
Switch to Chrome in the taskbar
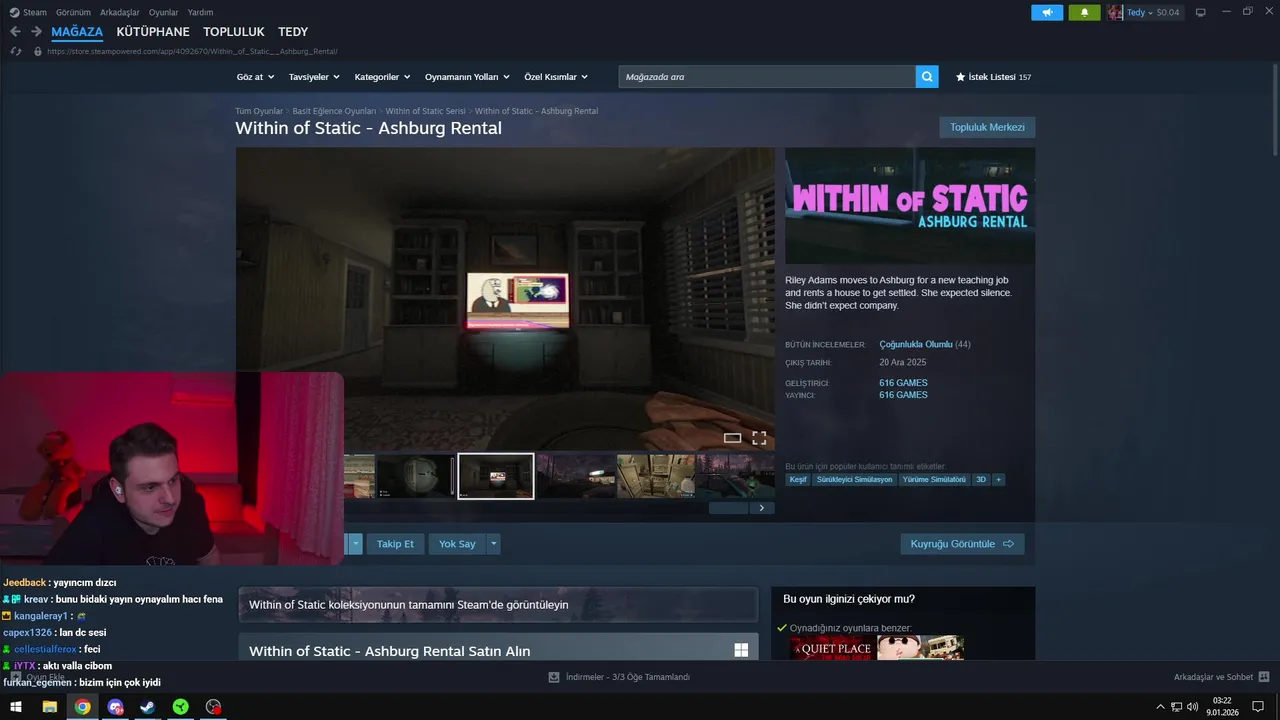[x=82, y=707]
